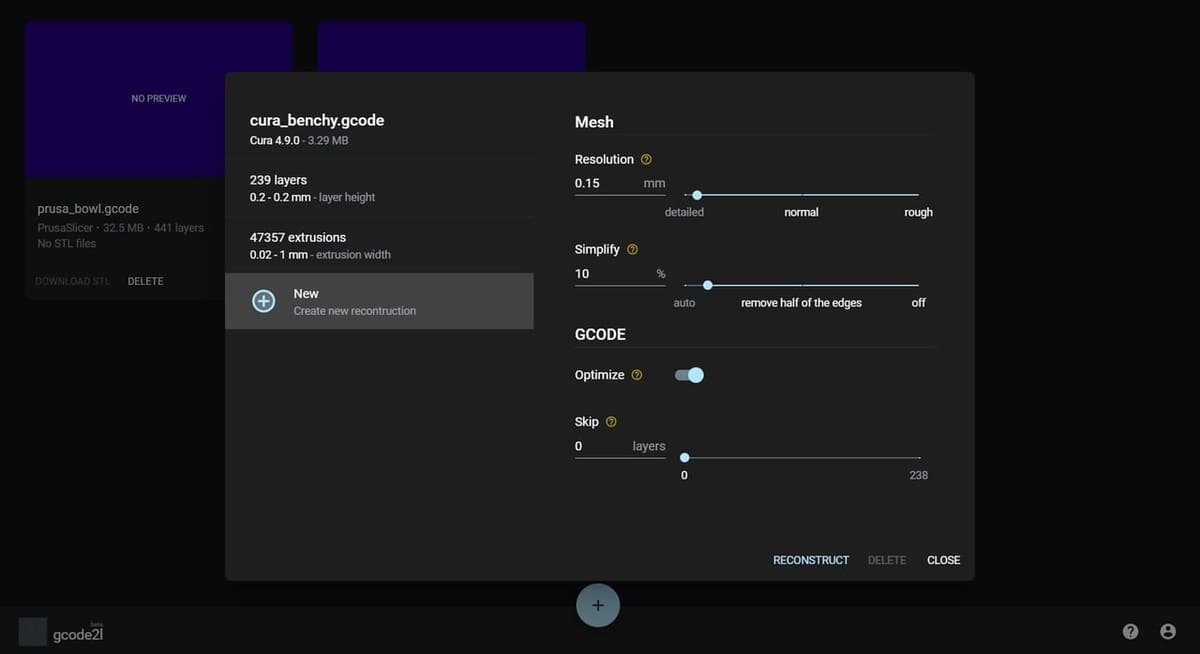The width and height of the screenshot is (1200, 654).
Task: Click the Resolution slider handle
Action: [x=697, y=195]
